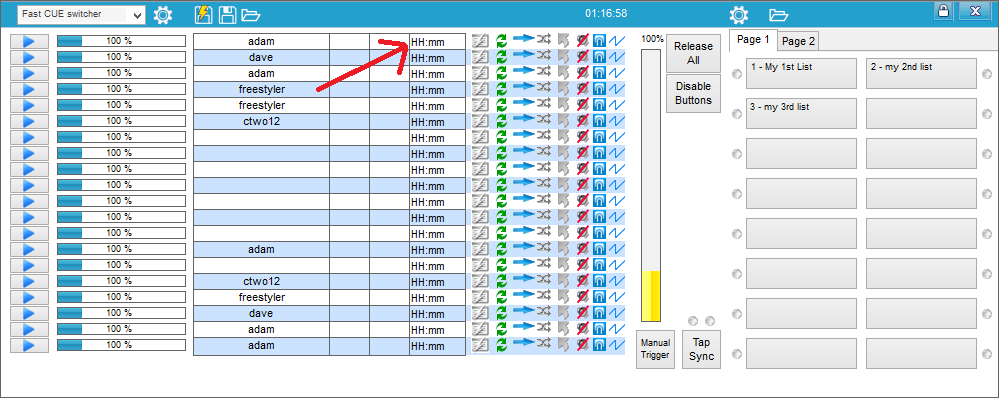Play the top row adam cue
The height and width of the screenshot is (398, 999).
pos(29,41)
